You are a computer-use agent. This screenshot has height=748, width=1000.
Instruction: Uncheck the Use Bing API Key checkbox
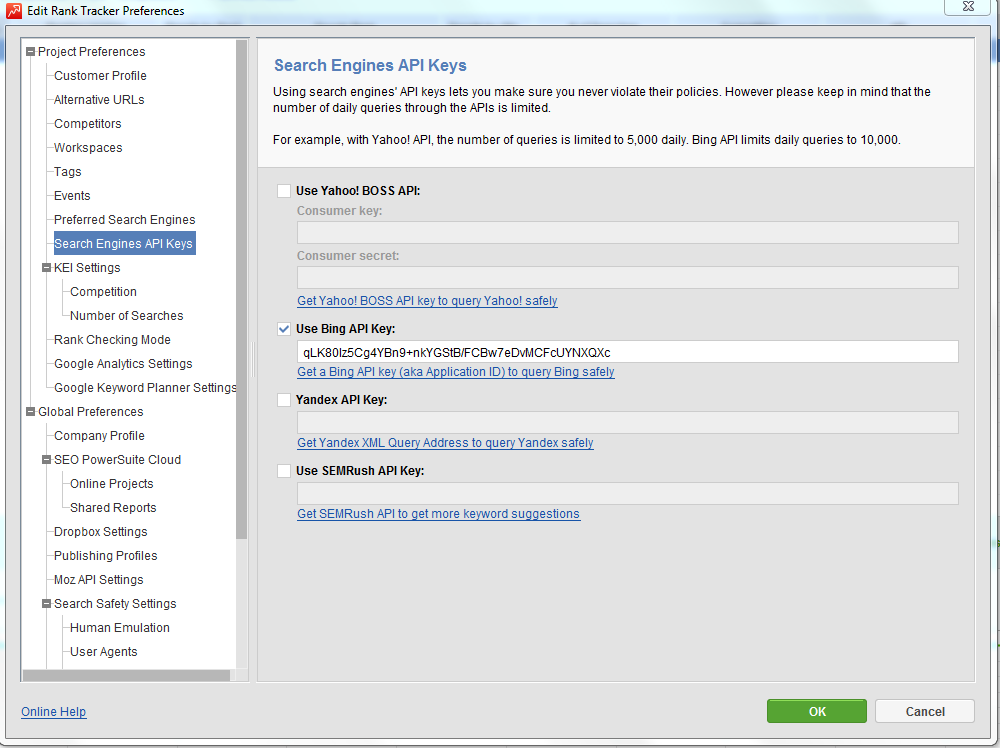tap(284, 329)
